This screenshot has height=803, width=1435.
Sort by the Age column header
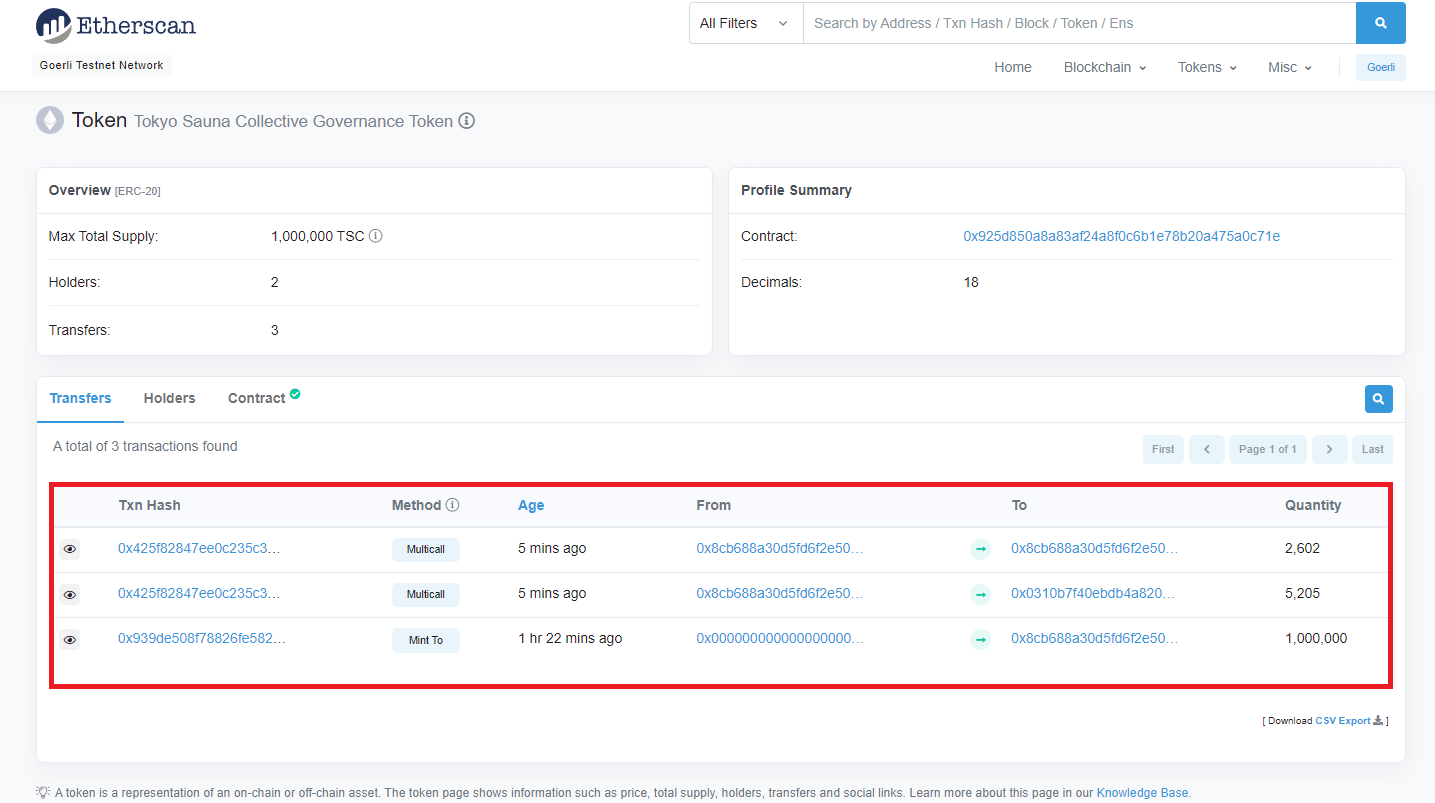(531, 505)
